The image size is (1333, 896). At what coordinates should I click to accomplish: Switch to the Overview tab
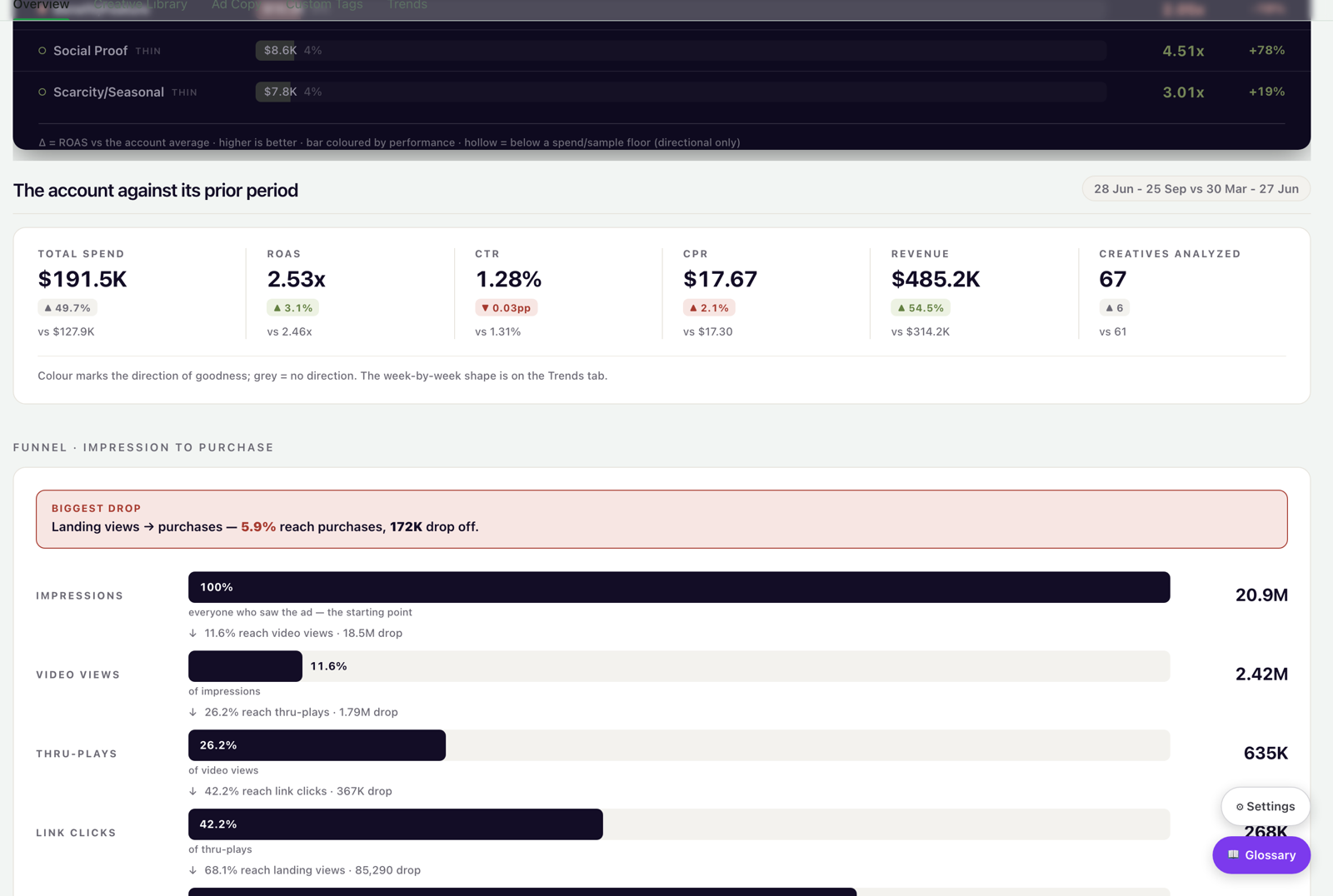tap(41, 6)
